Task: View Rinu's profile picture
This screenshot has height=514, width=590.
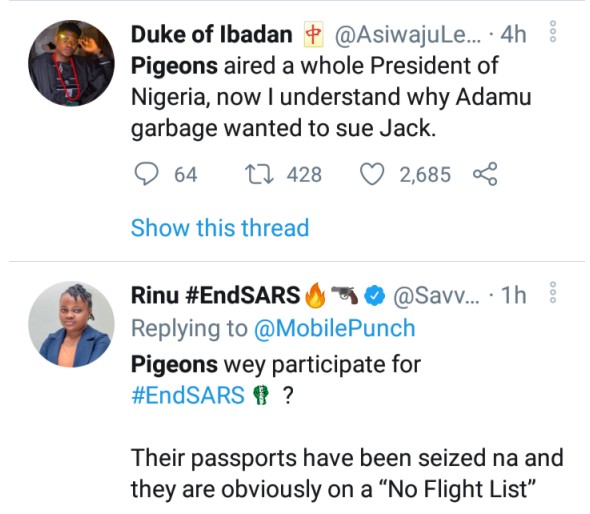Action: click(x=71, y=324)
